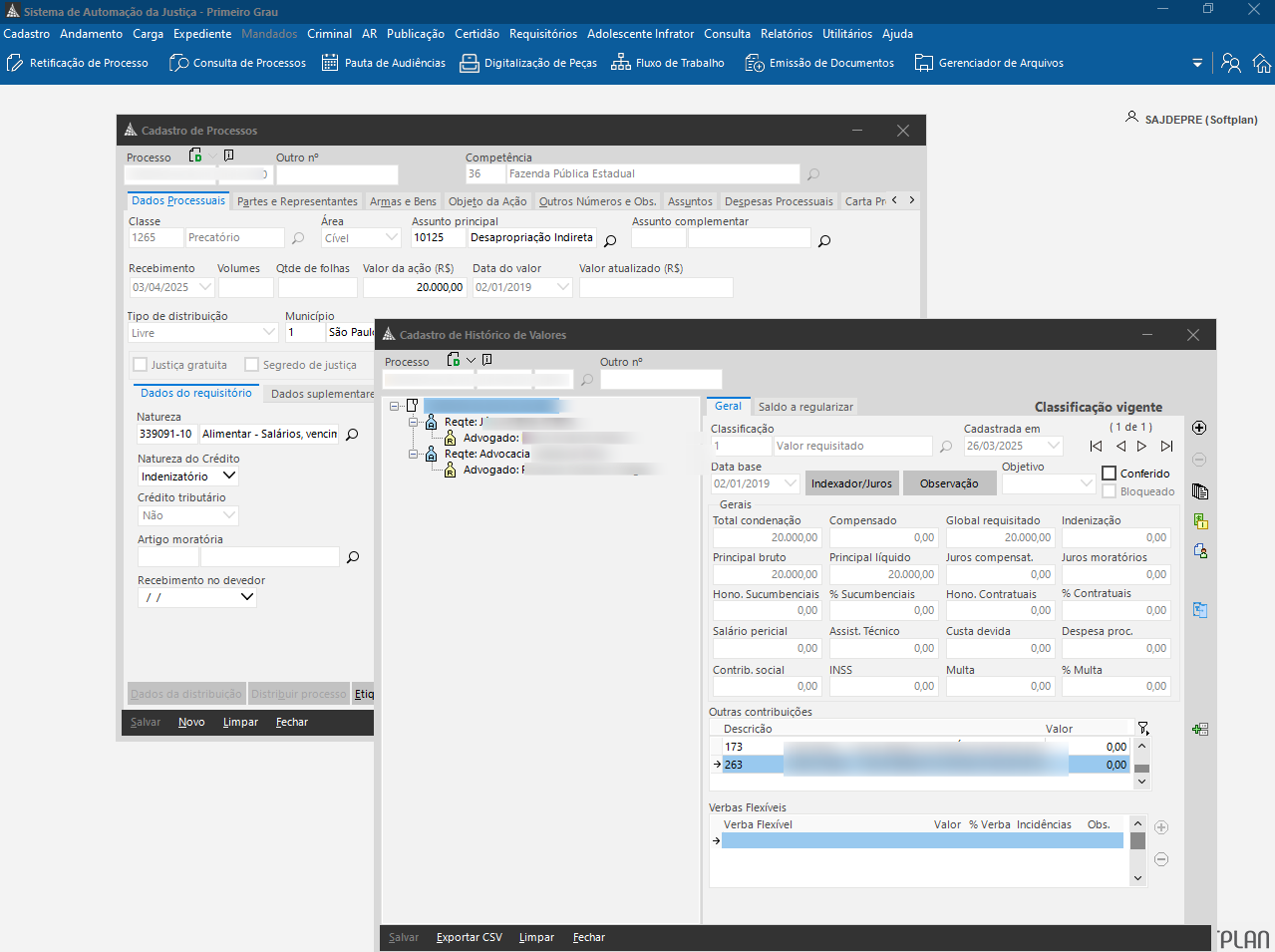The width and height of the screenshot is (1275, 952).
Task: Collapse the root process tree node
Action: pos(395,406)
